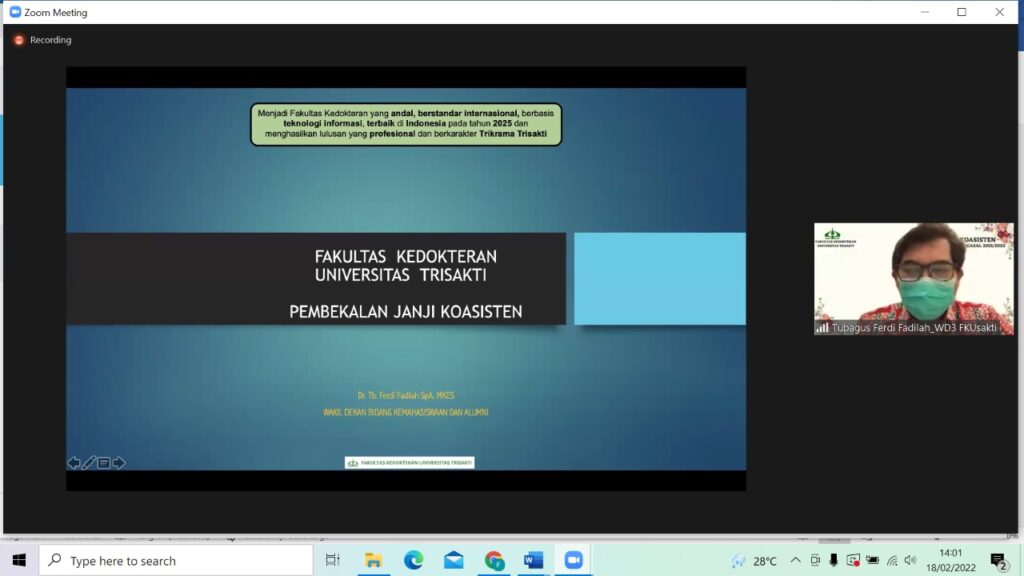Open the volume control from the tray

911,560
